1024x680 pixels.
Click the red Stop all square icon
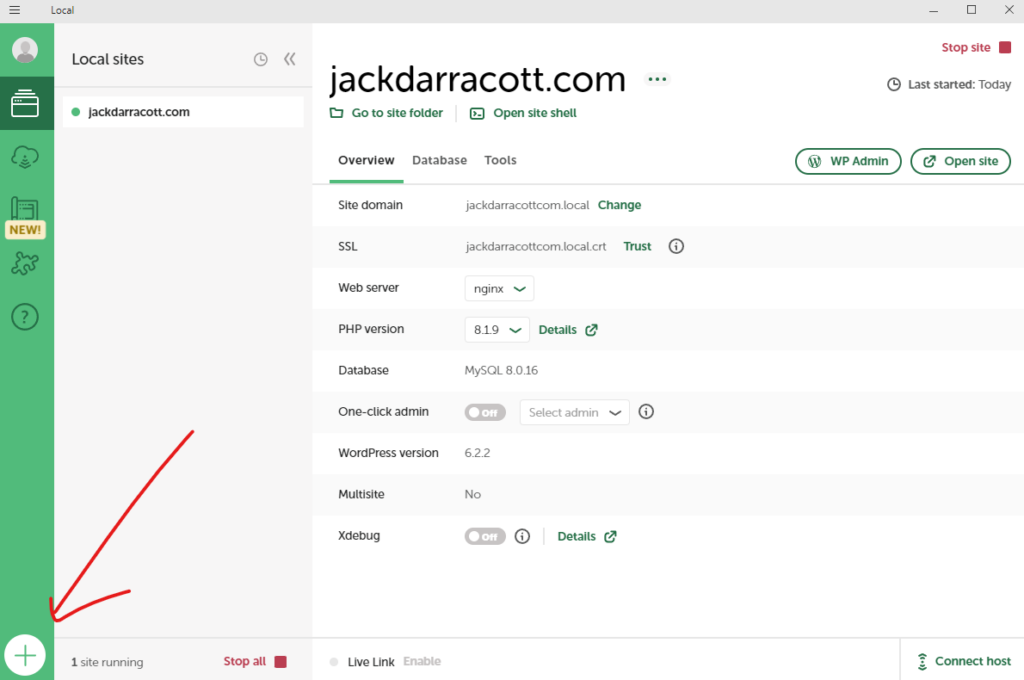[281, 662]
